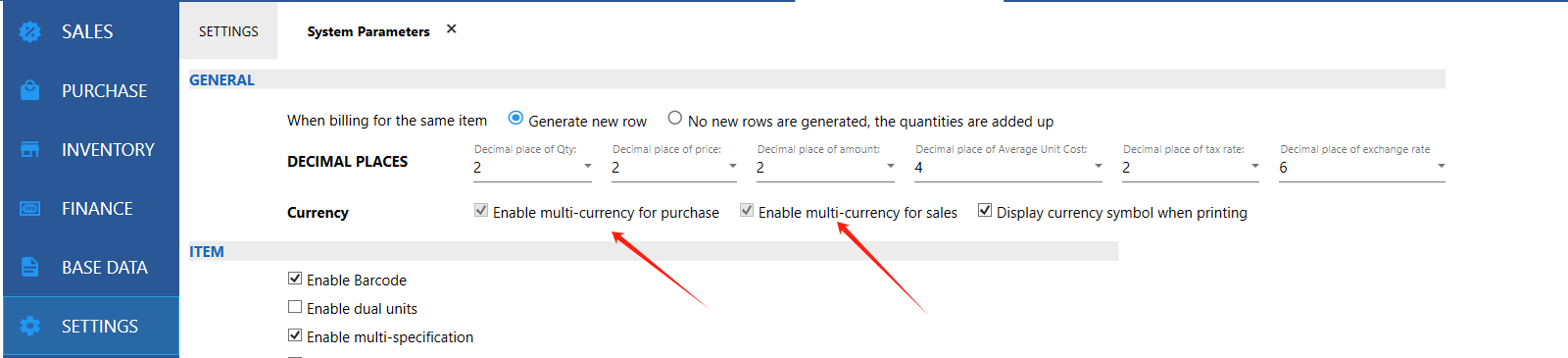Open Decimal place of price dropdown

click(x=674, y=168)
